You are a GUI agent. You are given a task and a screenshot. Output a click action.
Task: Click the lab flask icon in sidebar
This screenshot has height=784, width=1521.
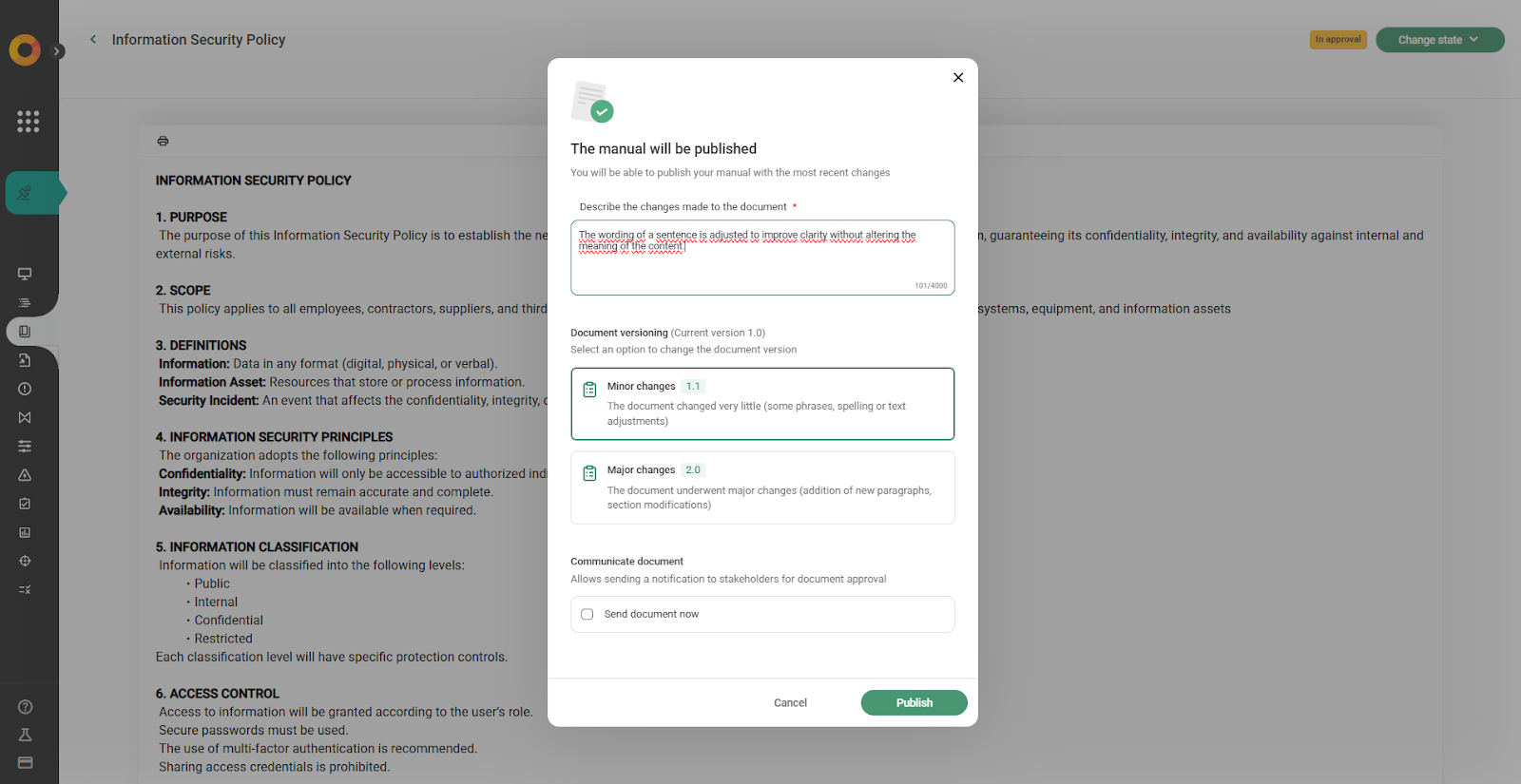coord(26,735)
